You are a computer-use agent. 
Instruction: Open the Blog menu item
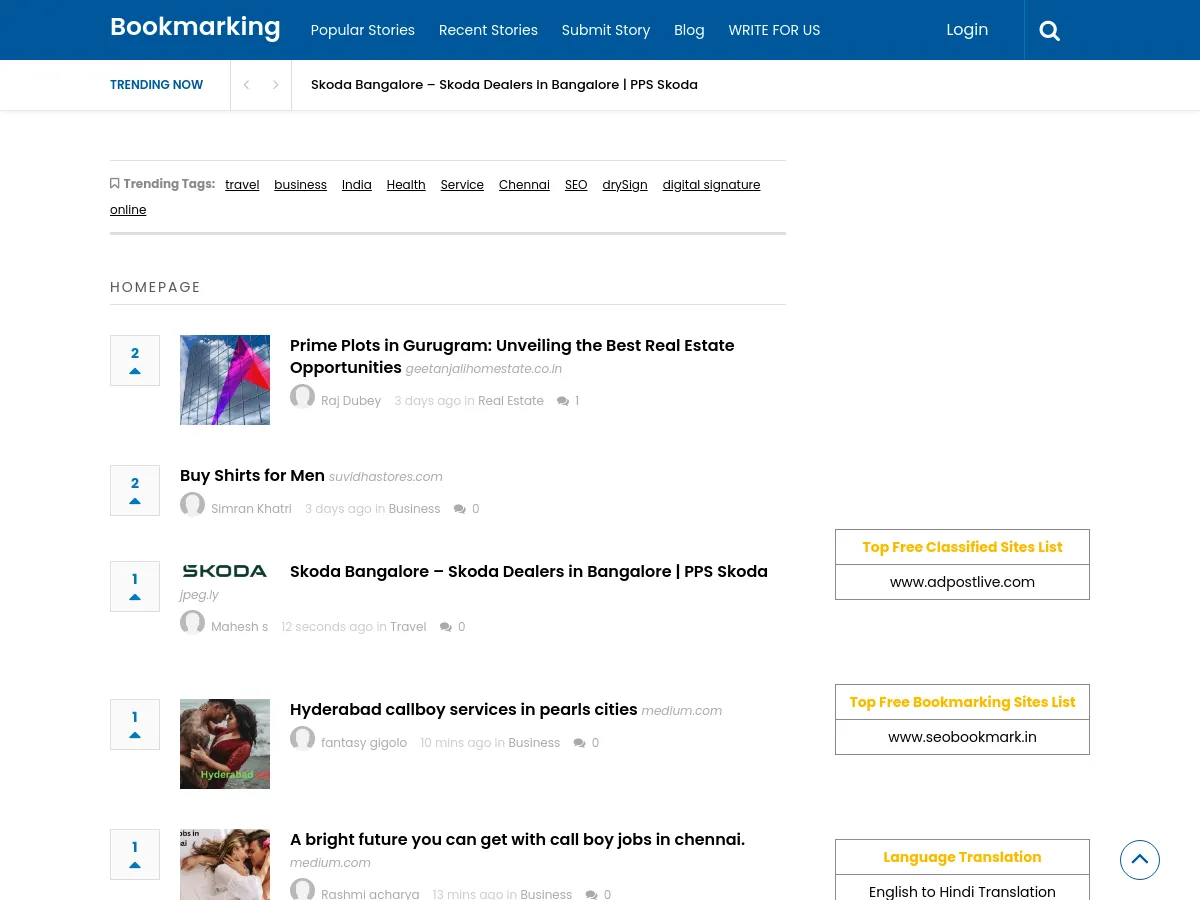coord(689,30)
